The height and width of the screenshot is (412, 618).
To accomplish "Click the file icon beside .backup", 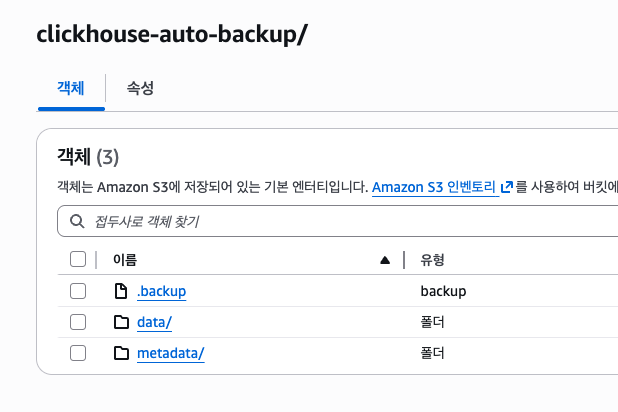I will coord(121,291).
